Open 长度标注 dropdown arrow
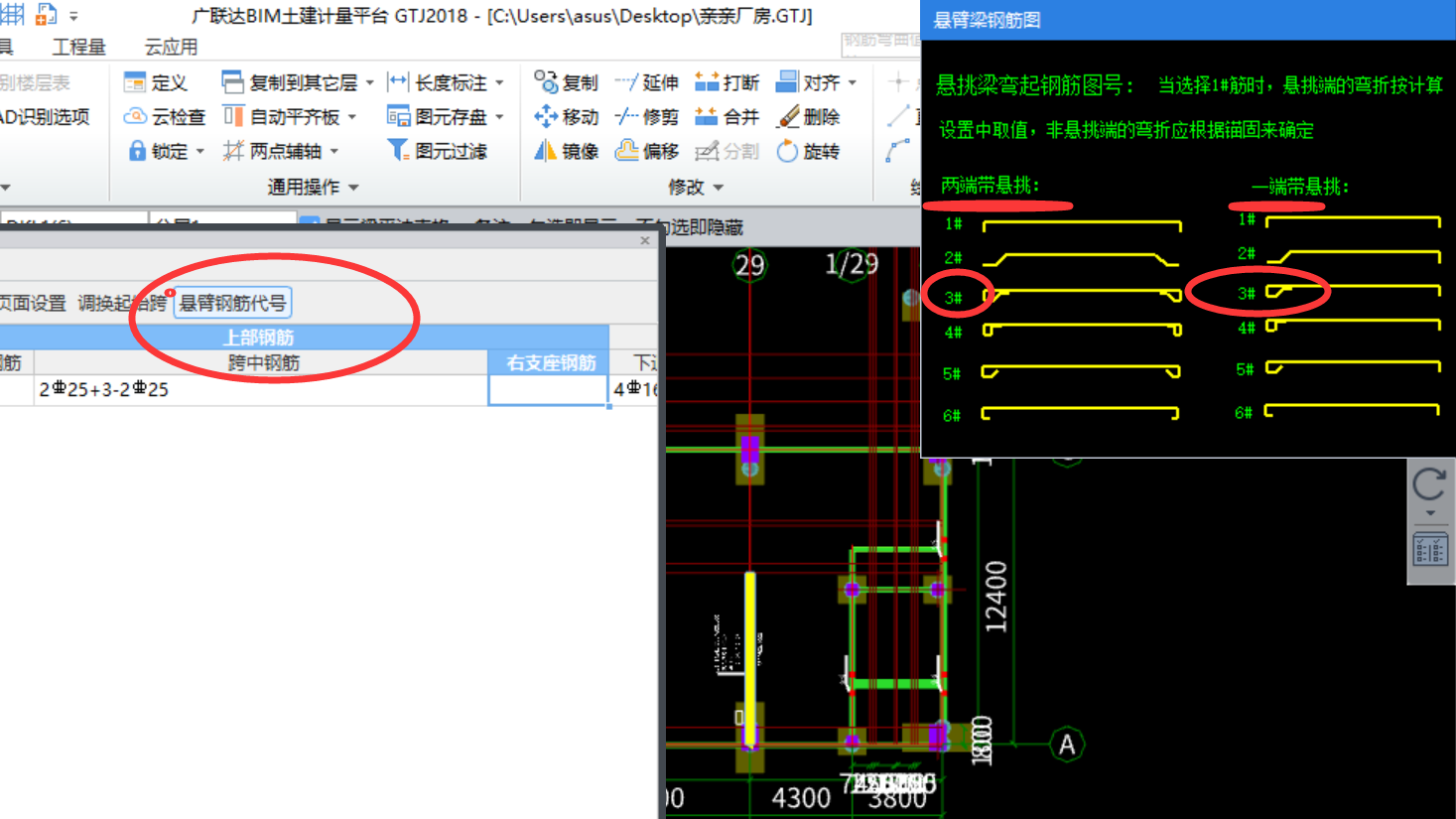Viewport: 1456px width, 819px height. pyautogui.click(x=499, y=82)
